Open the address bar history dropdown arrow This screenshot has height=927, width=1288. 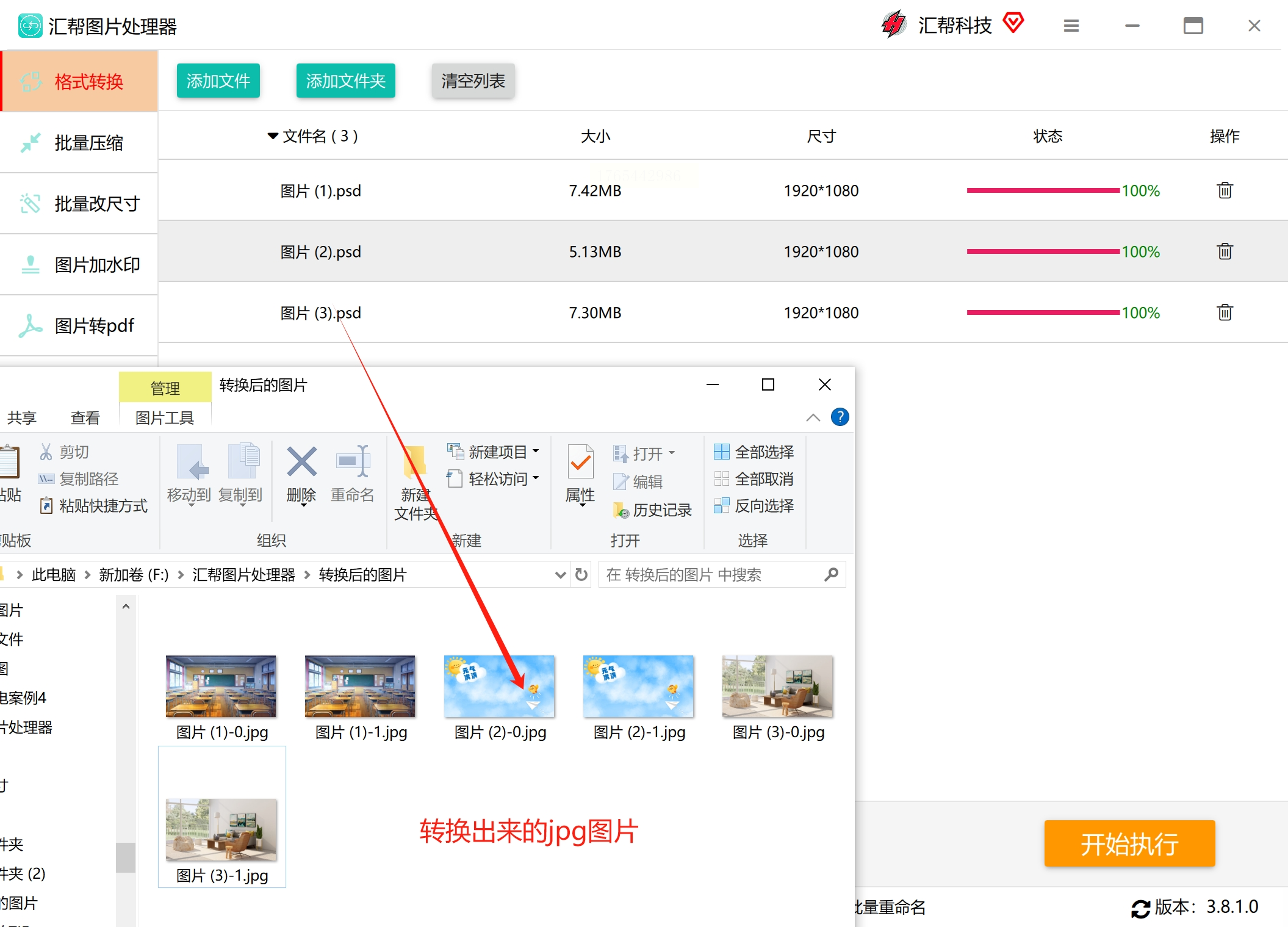point(560,575)
